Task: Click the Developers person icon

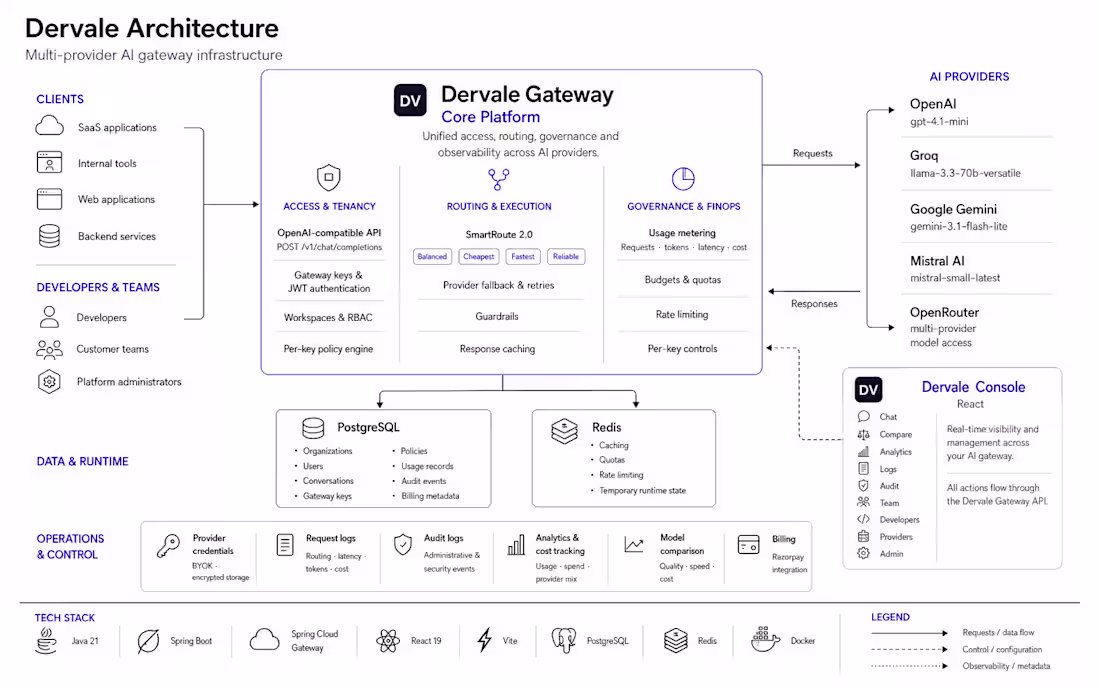Action: [x=49, y=316]
